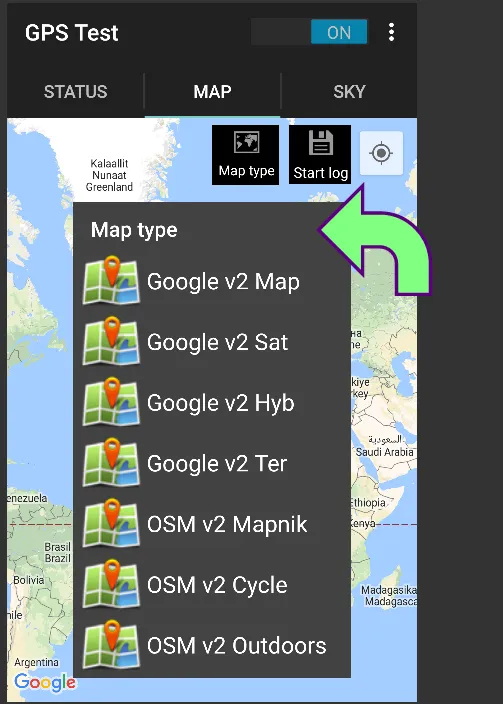Center map on my location

coord(381,153)
